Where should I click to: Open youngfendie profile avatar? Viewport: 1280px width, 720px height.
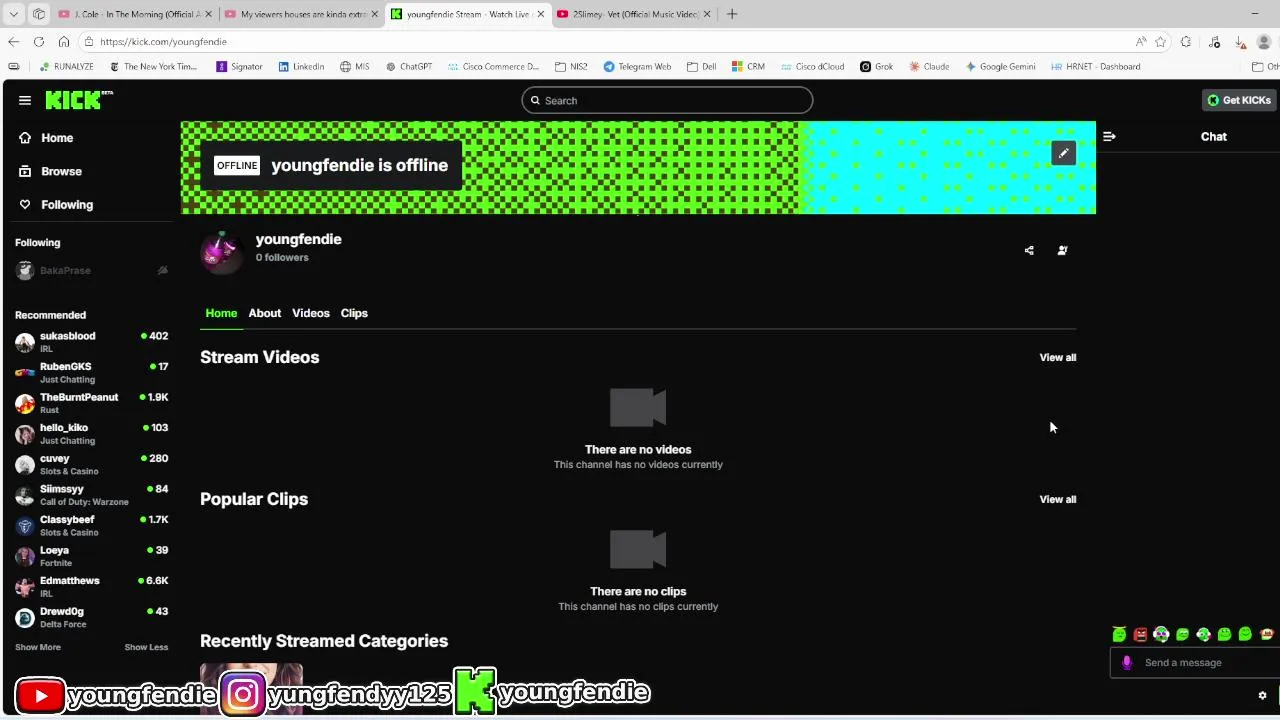[x=221, y=251]
